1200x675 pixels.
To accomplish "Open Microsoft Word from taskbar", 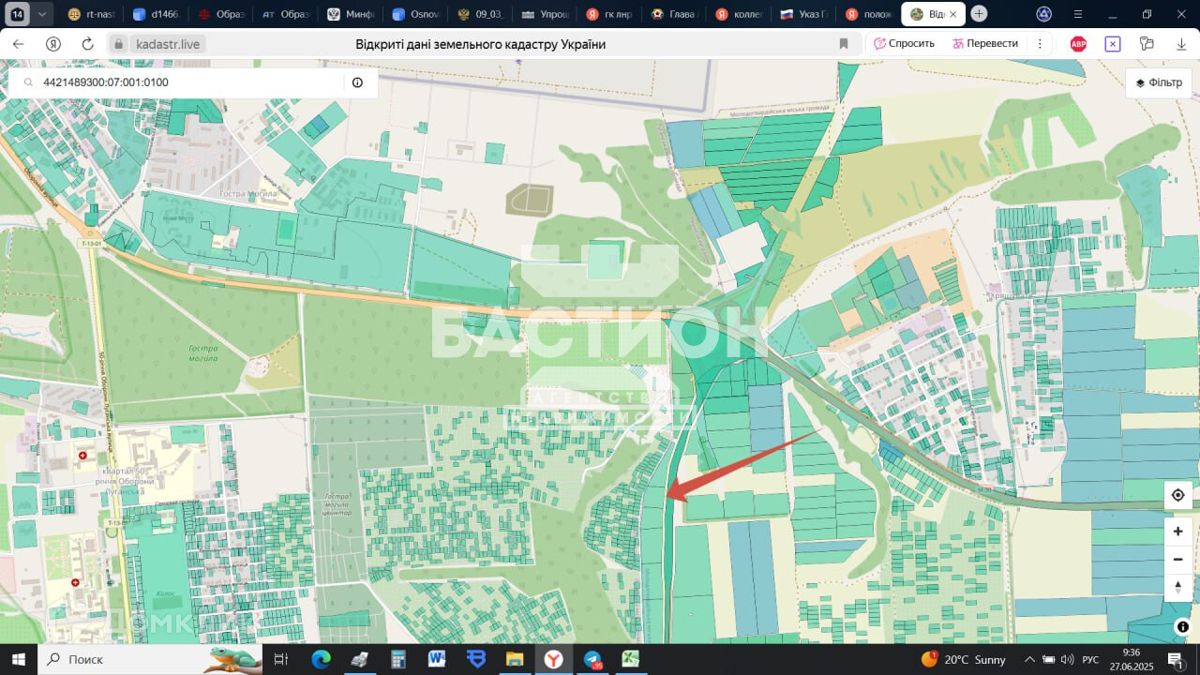I will pyautogui.click(x=437, y=660).
